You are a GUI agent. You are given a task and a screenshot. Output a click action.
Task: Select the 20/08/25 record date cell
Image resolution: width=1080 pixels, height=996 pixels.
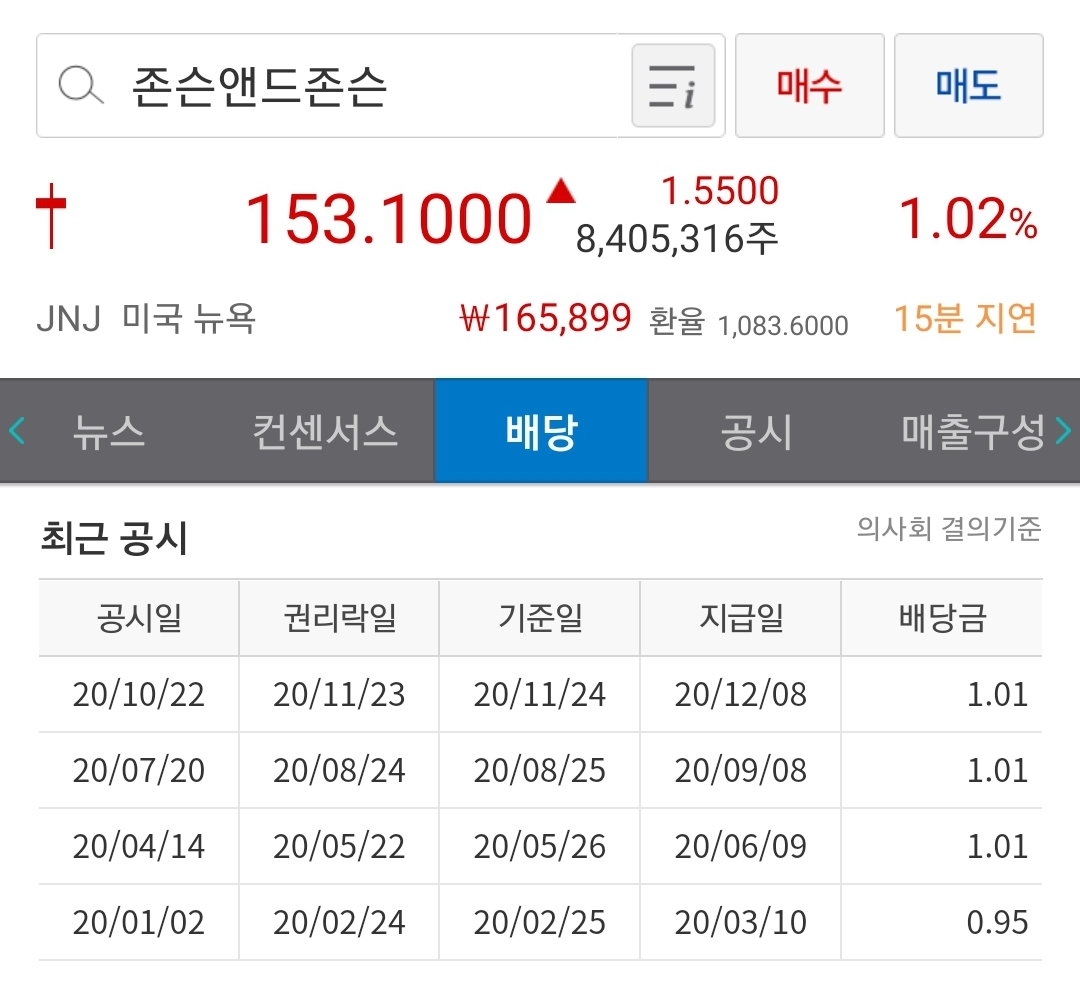coord(540,770)
